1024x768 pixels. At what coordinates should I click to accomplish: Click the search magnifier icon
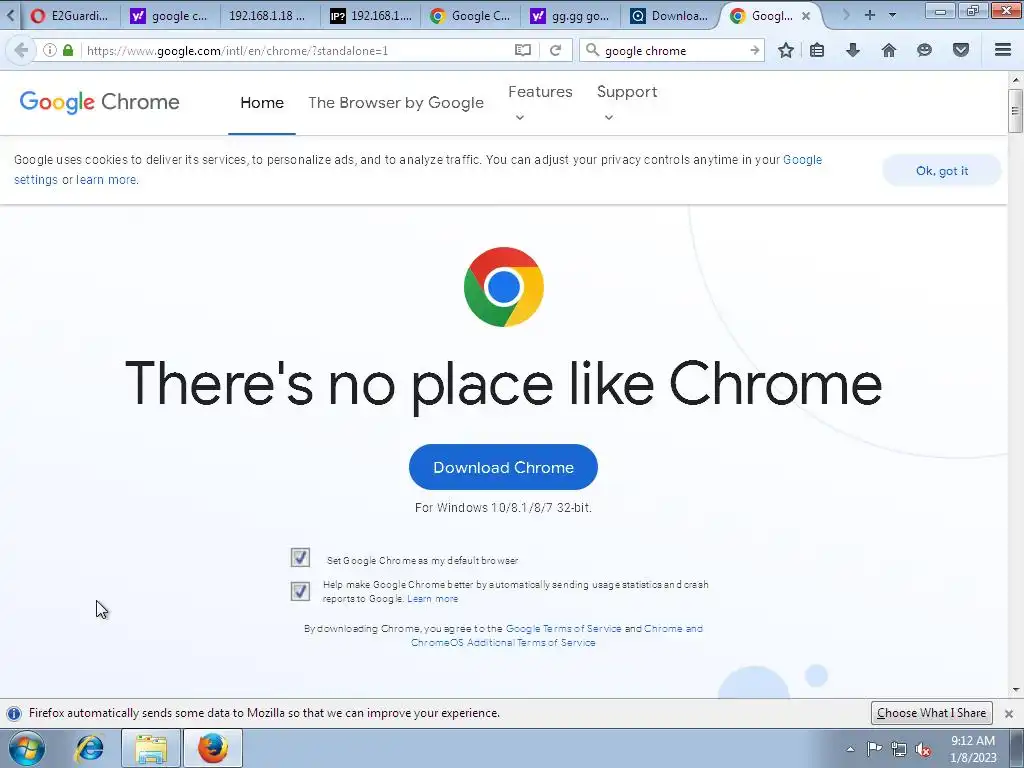[x=592, y=50]
